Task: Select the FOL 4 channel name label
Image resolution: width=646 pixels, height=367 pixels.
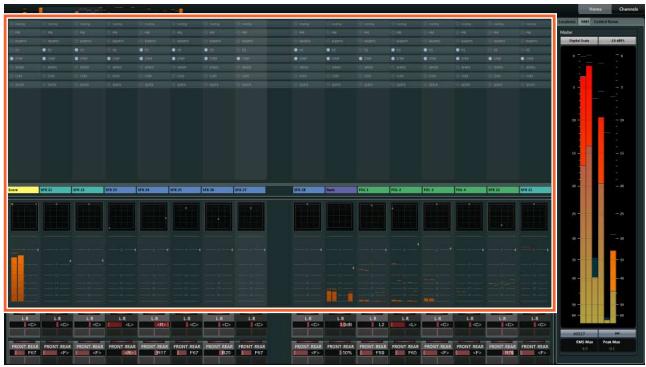Action: point(470,190)
